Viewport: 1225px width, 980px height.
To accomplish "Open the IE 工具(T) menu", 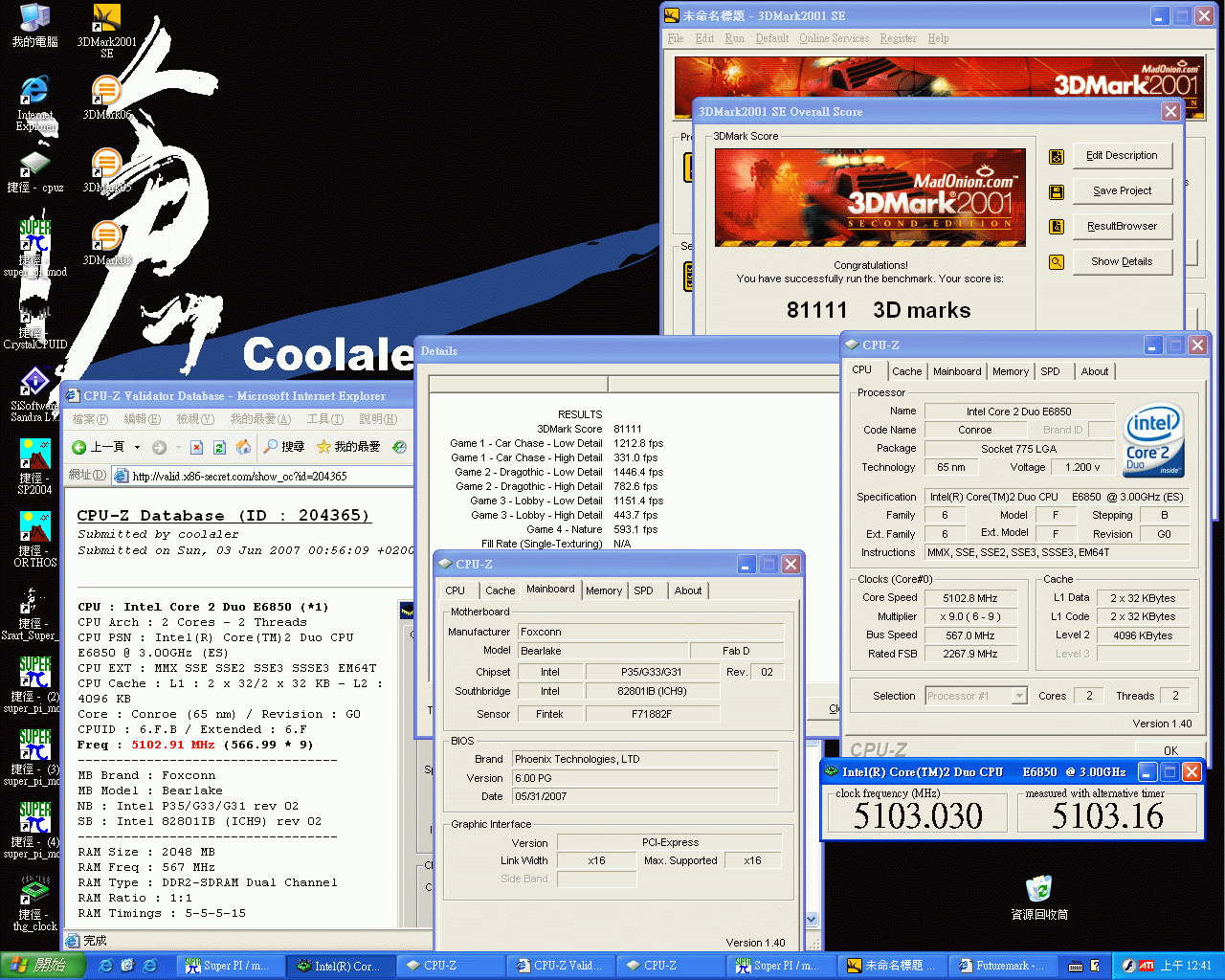I will click(x=324, y=419).
